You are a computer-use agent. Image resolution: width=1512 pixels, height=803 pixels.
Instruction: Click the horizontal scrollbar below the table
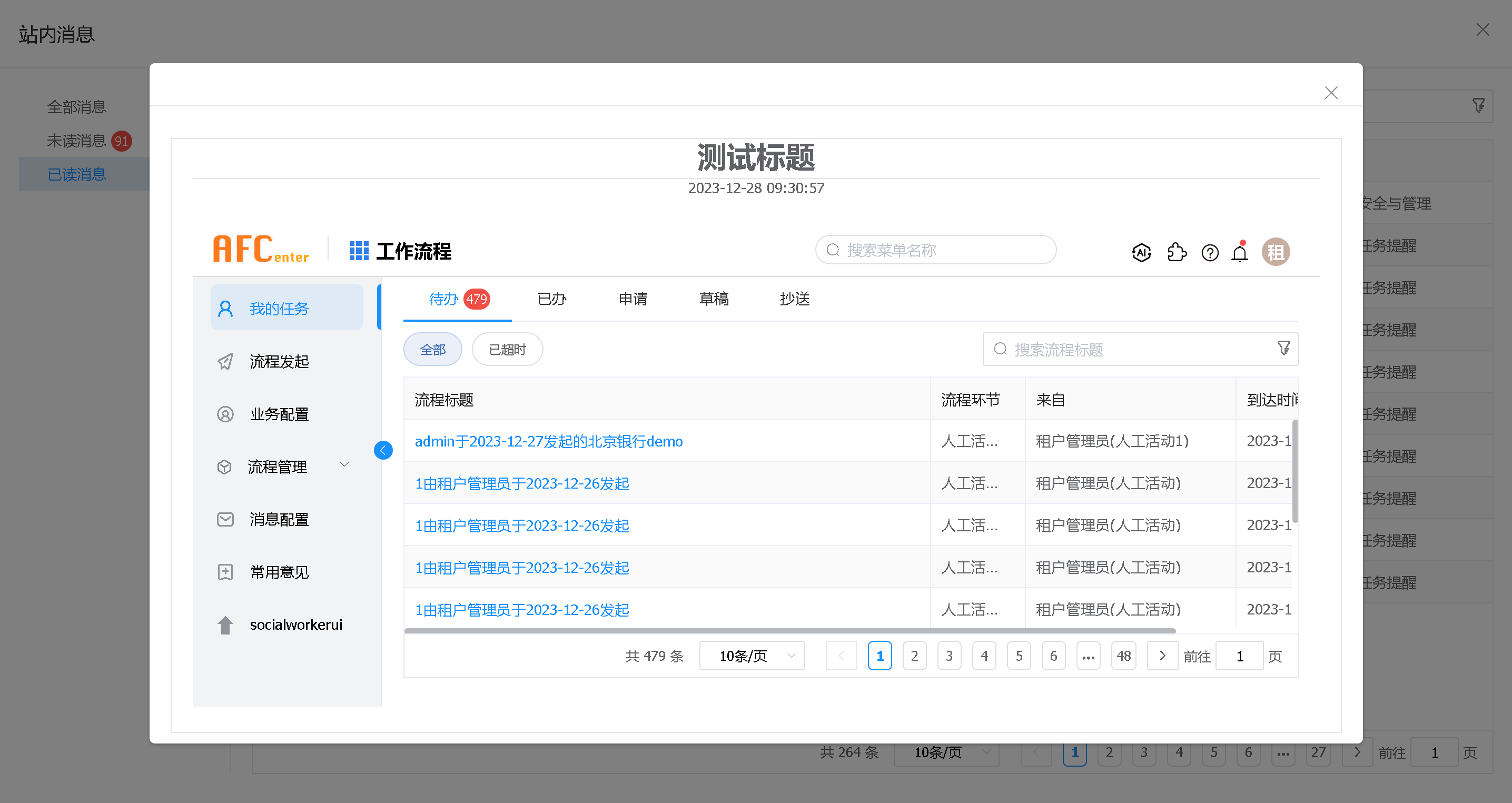789,631
